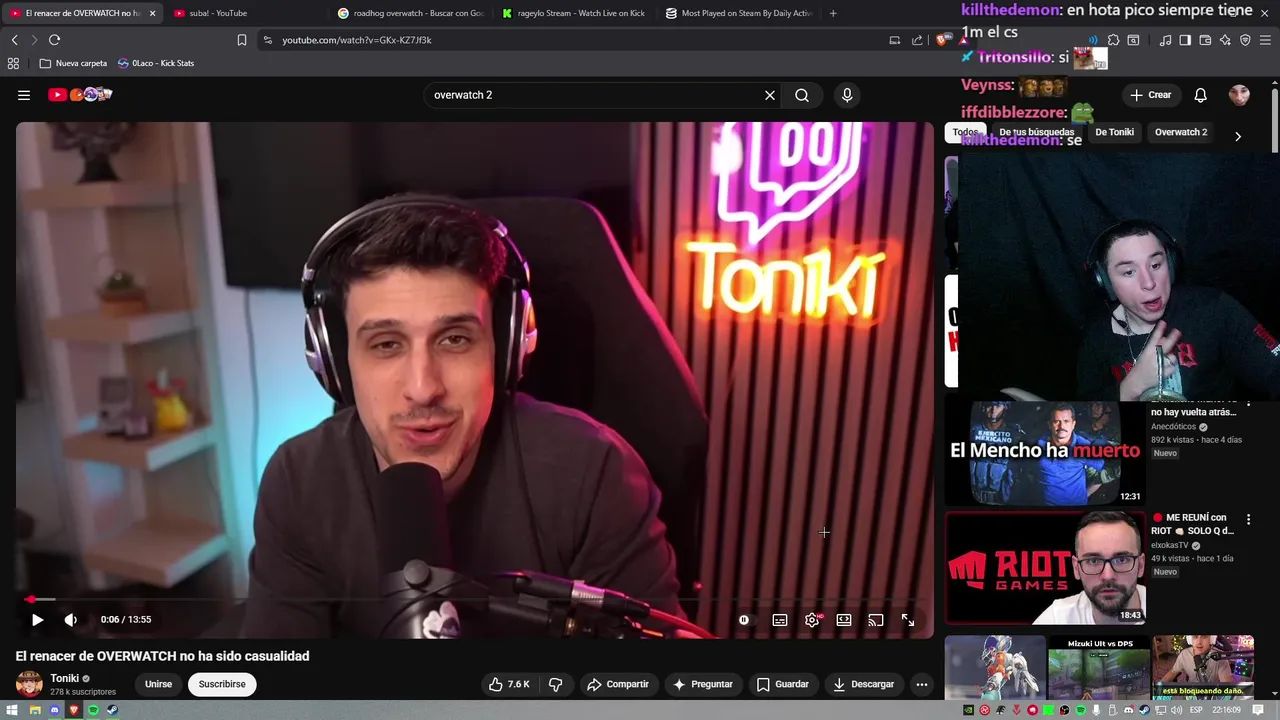
Task: Open the YouTube guide hamburger menu
Action: (x=24, y=95)
